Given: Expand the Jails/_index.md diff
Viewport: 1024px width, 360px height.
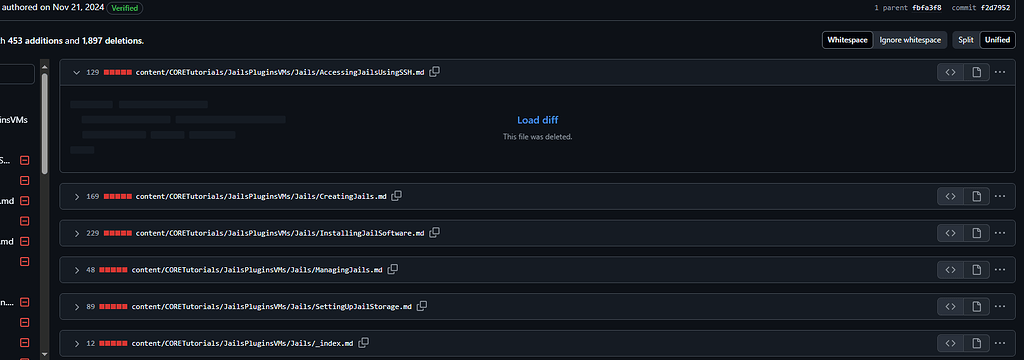Looking at the screenshot, I should coord(76,343).
